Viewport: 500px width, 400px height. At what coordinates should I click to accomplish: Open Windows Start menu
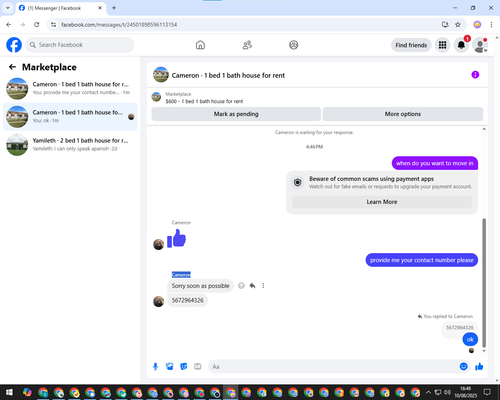[9, 392]
